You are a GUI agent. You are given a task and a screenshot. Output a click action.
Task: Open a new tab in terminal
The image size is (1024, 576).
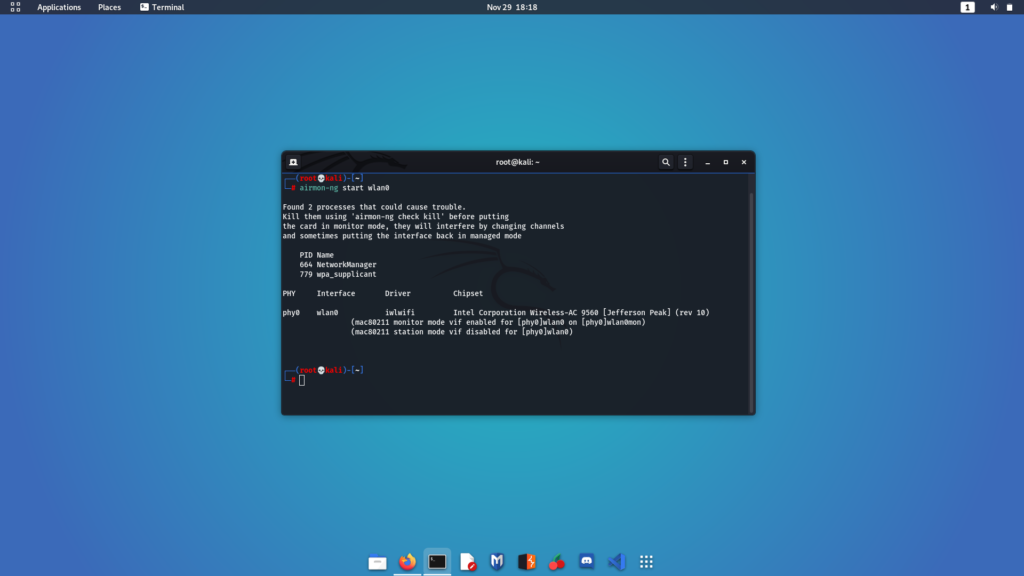pos(293,162)
